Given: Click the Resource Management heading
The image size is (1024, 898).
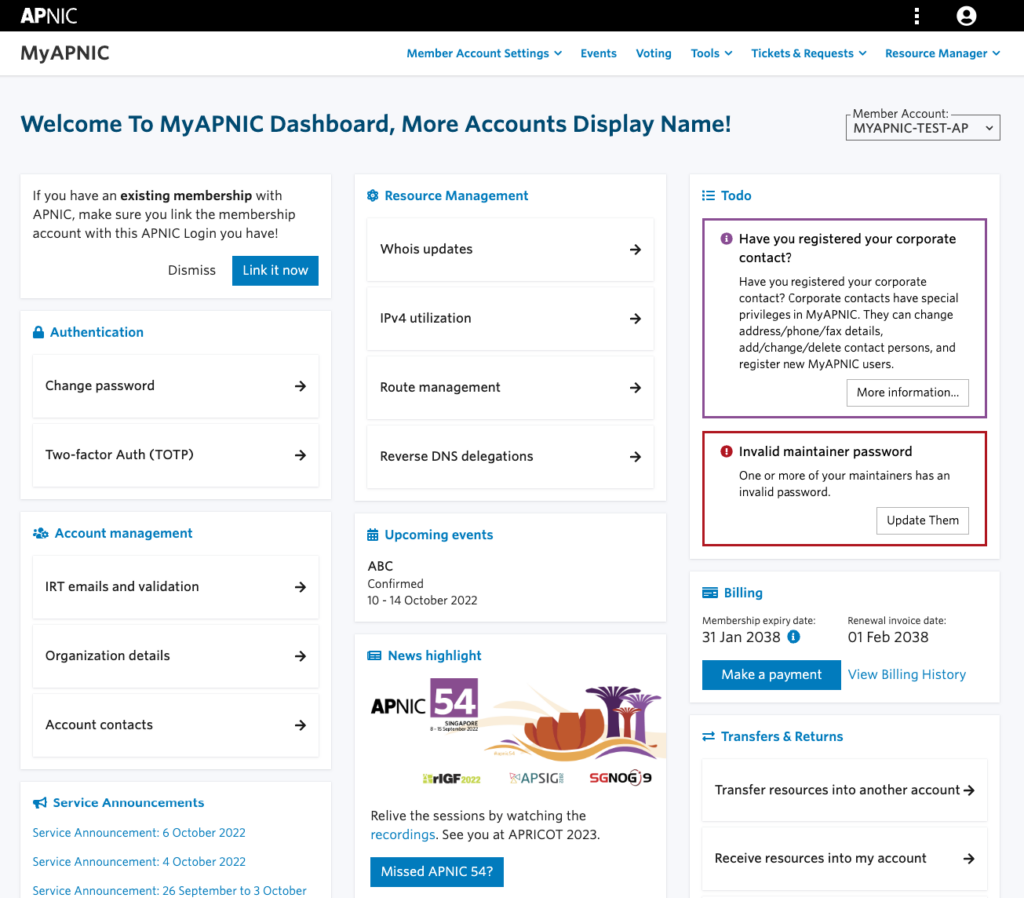Looking at the screenshot, I should 456,196.
